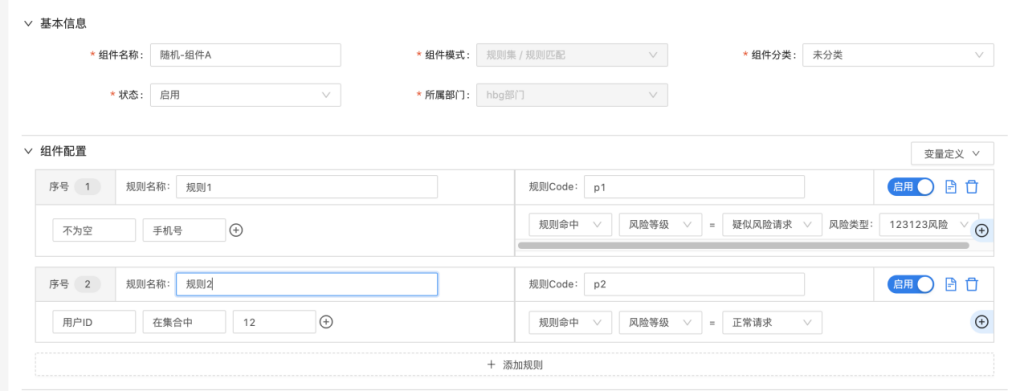
Task: Click the 规则Code field containing p1
Action: click(x=694, y=187)
